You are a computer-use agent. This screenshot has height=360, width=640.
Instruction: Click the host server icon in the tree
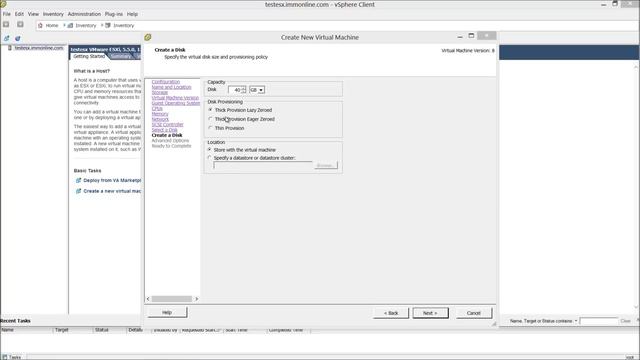(x=10, y=48)
